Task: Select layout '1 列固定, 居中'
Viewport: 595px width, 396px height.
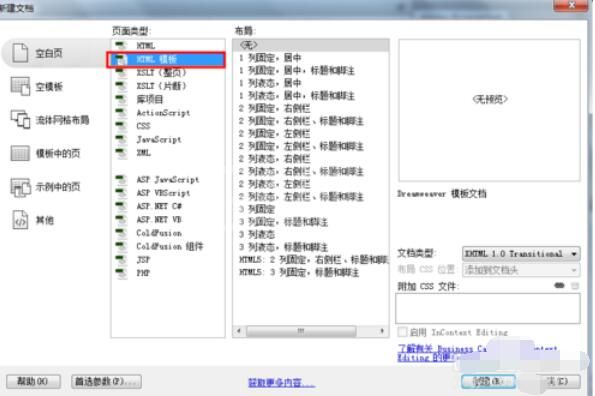Action: (x=270, y=58)
